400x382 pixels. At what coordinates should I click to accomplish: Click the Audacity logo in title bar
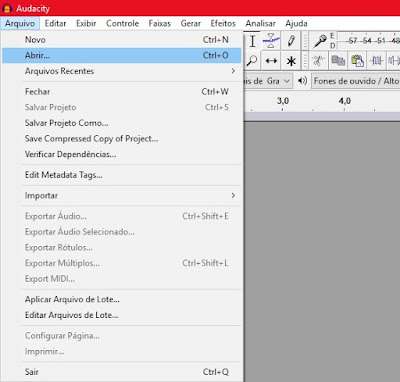(7, 8)
